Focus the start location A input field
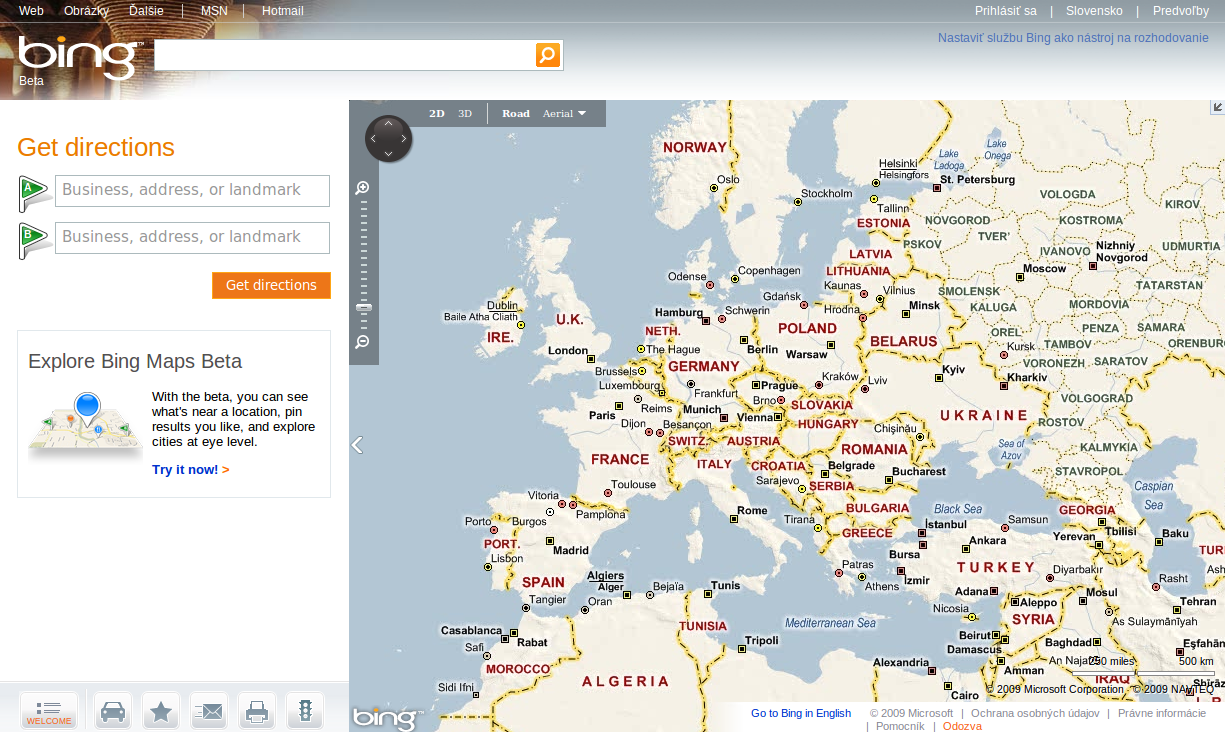Viewport: 1226px width, 732px height. point(192,190)
